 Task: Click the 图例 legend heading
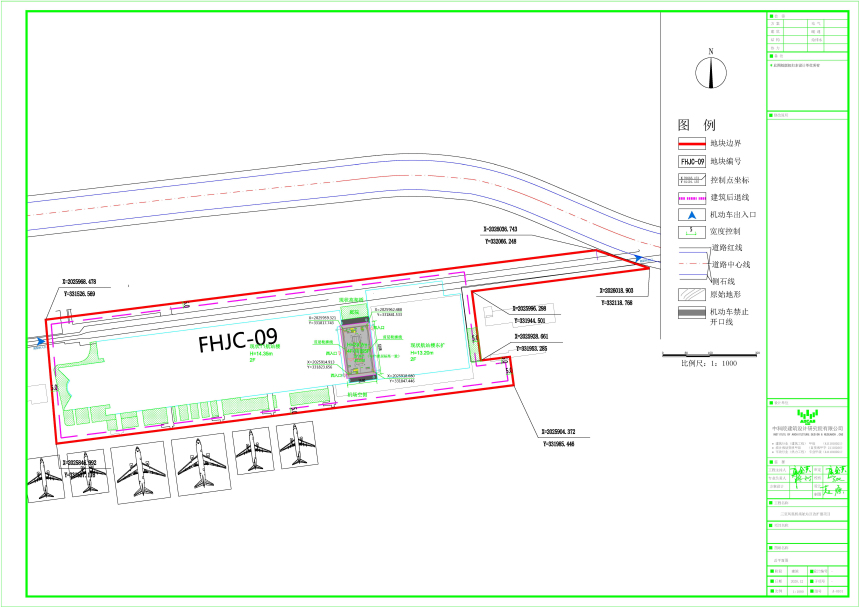pos(697,125)
